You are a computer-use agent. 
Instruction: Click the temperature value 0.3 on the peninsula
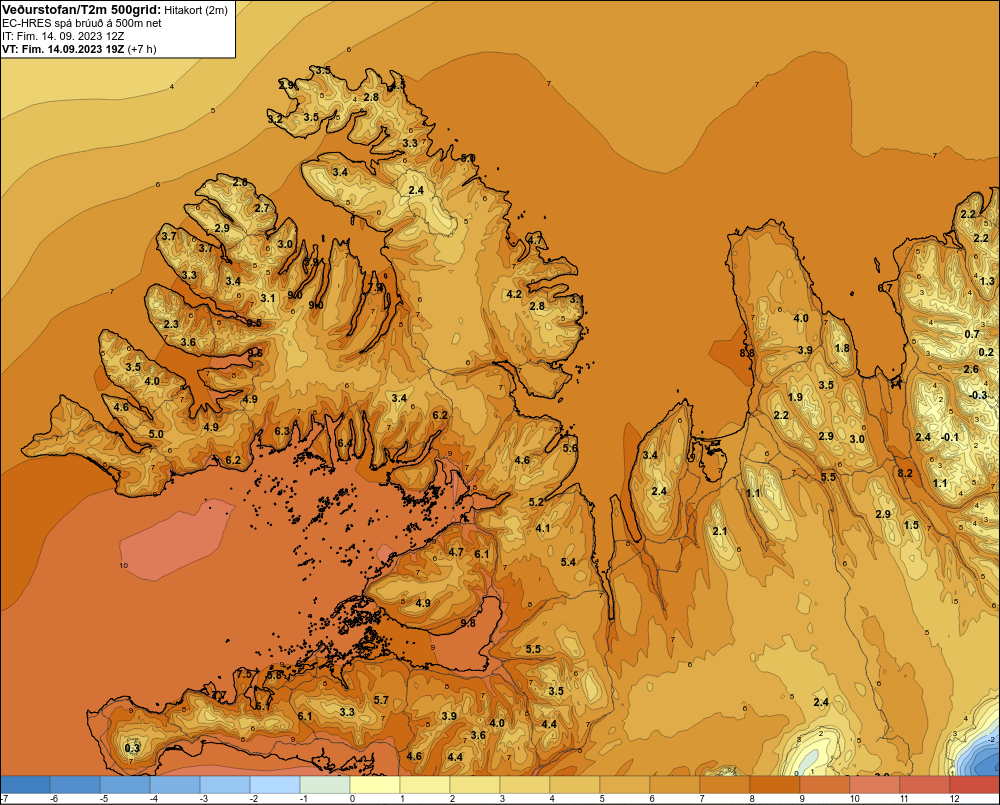coord(132,748)
